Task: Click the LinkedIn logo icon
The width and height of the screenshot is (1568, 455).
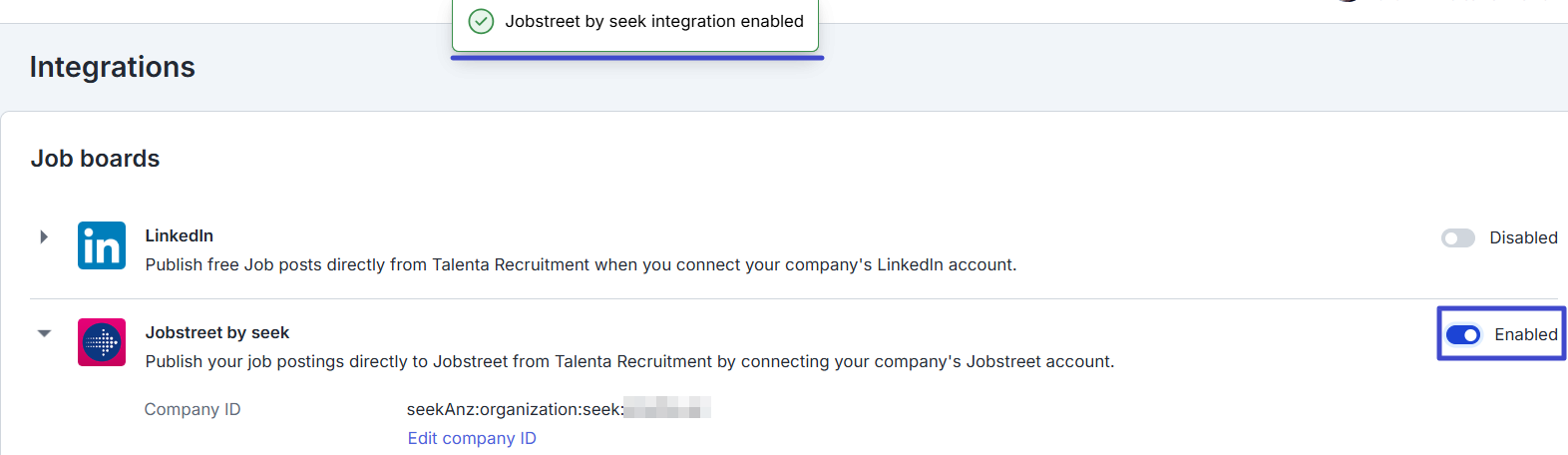Action: point(102,245)
